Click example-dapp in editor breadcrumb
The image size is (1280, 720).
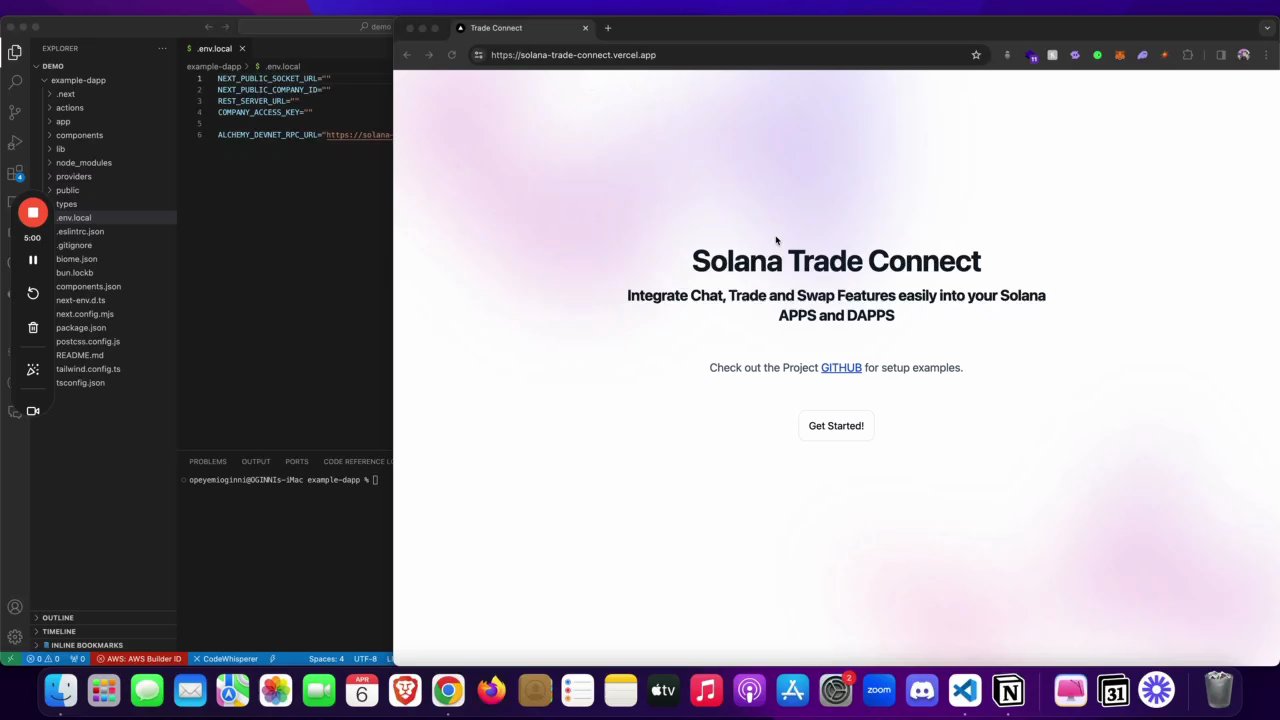[x=214, y=66]
